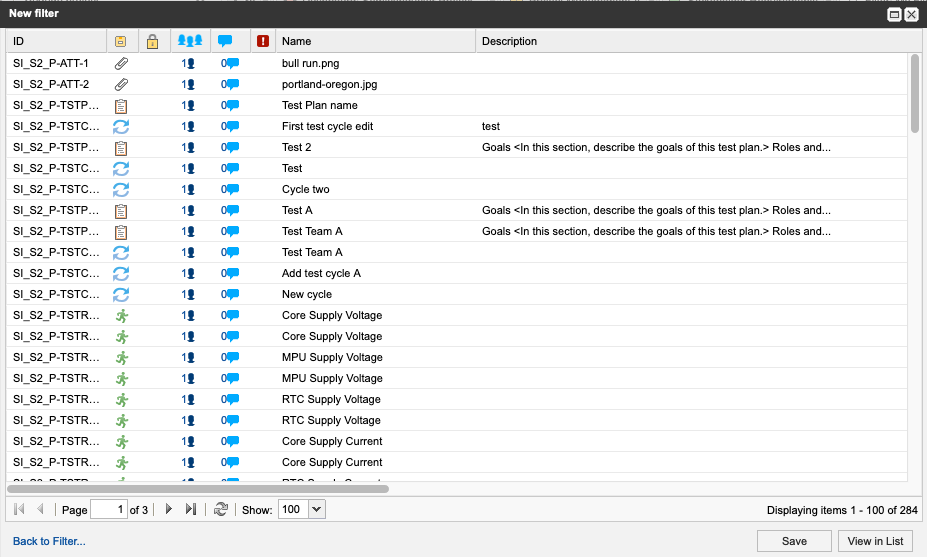Click the test plan clipboard icon for Test 2

pyautogui.click(x=121, y=147)
